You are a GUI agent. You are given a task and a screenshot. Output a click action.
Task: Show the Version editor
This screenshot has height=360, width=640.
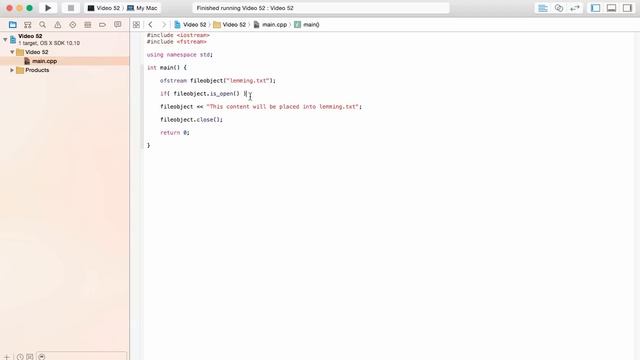575,8
